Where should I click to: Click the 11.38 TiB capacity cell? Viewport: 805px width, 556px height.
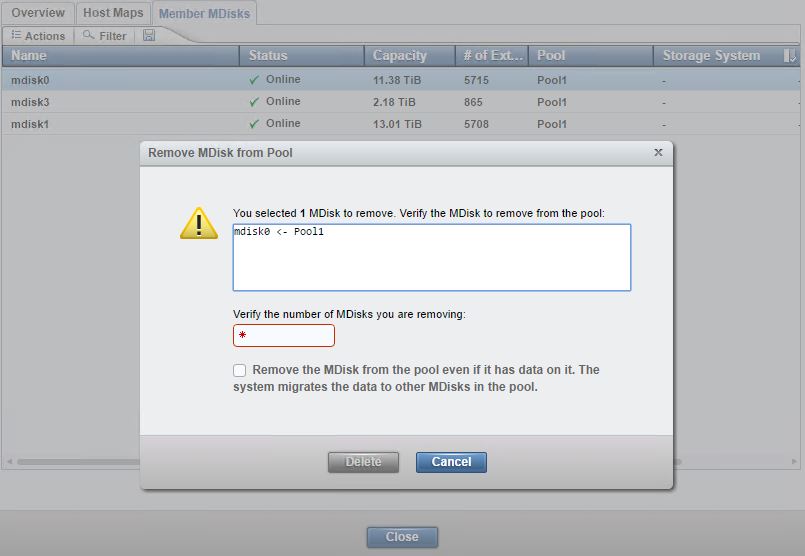397,80
